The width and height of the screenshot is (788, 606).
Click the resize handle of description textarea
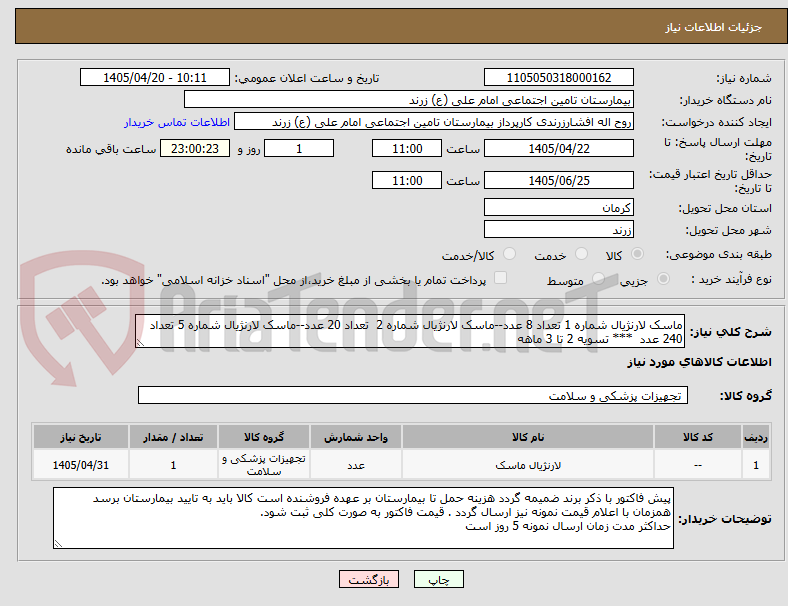[140, 343]
